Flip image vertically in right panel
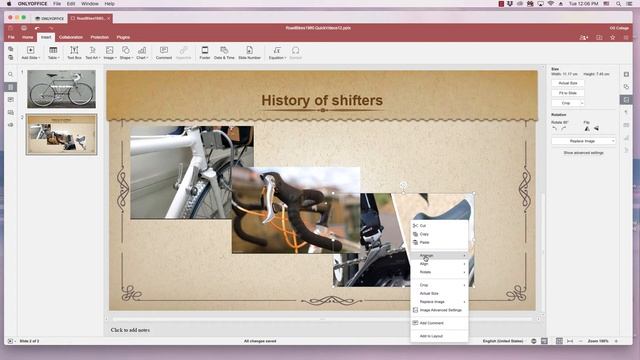 click(x=596, y=129)
